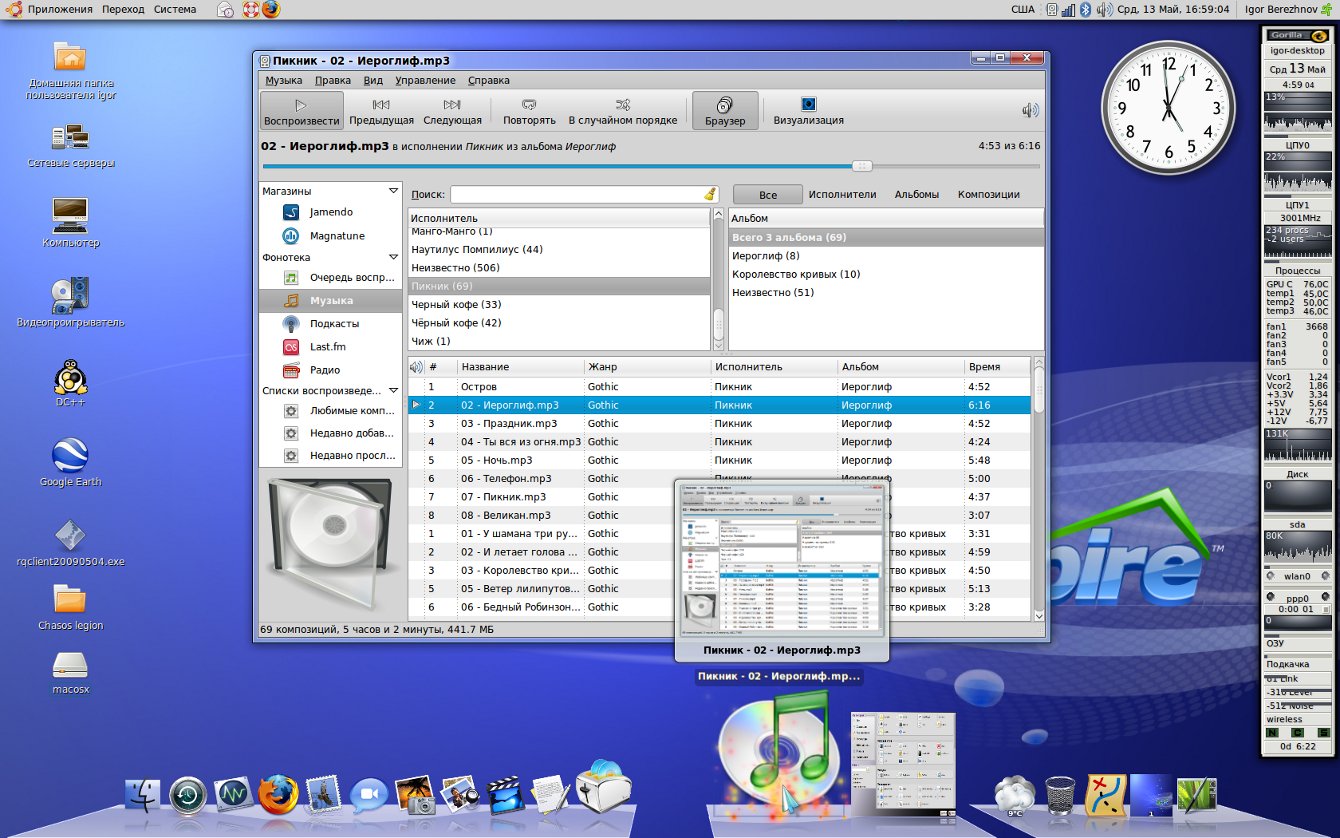Collapse the Списки воспроизведения section arrow
Image resolution: width=1340 pixels, height=838 pixels.
point(393,390)
